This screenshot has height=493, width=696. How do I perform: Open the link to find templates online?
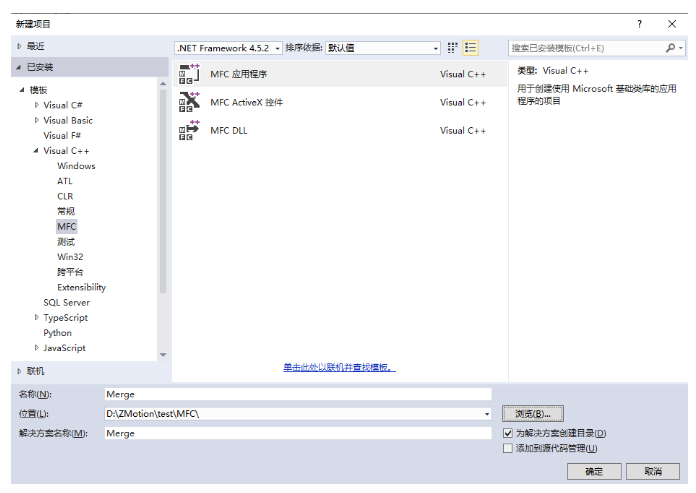point(339,367)
